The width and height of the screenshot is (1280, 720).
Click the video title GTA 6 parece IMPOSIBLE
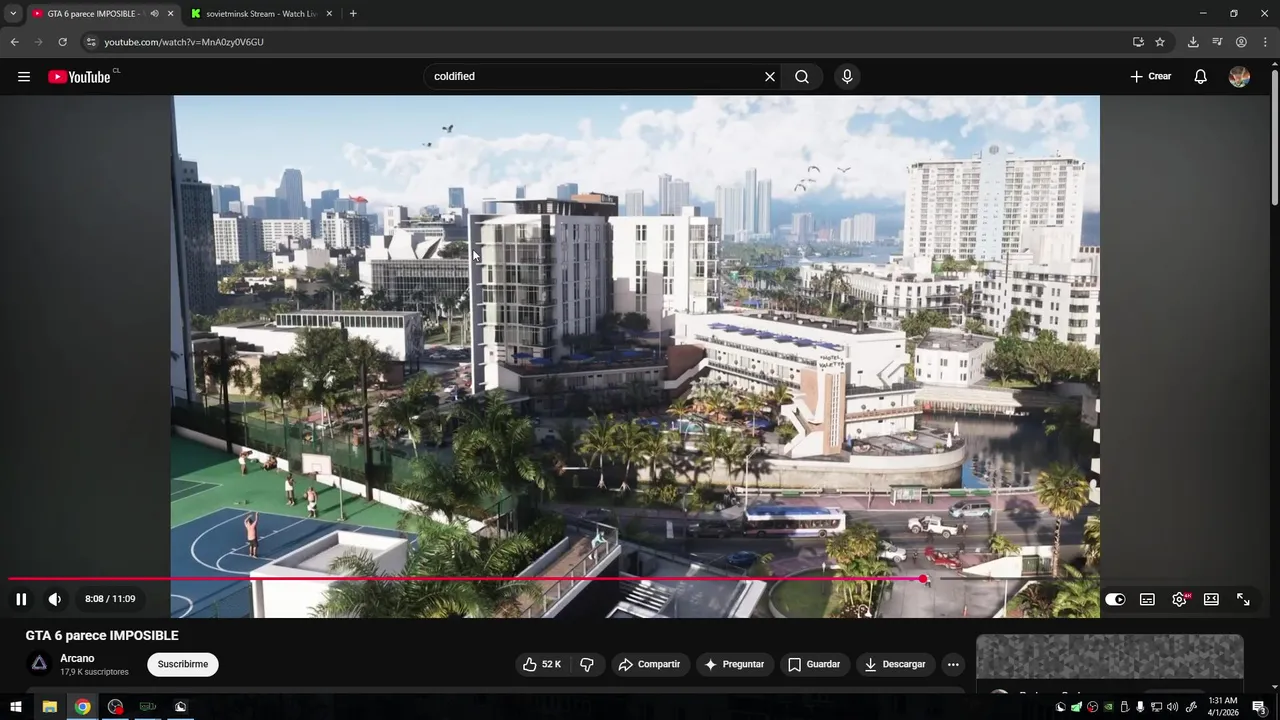(x=102, y=636)
